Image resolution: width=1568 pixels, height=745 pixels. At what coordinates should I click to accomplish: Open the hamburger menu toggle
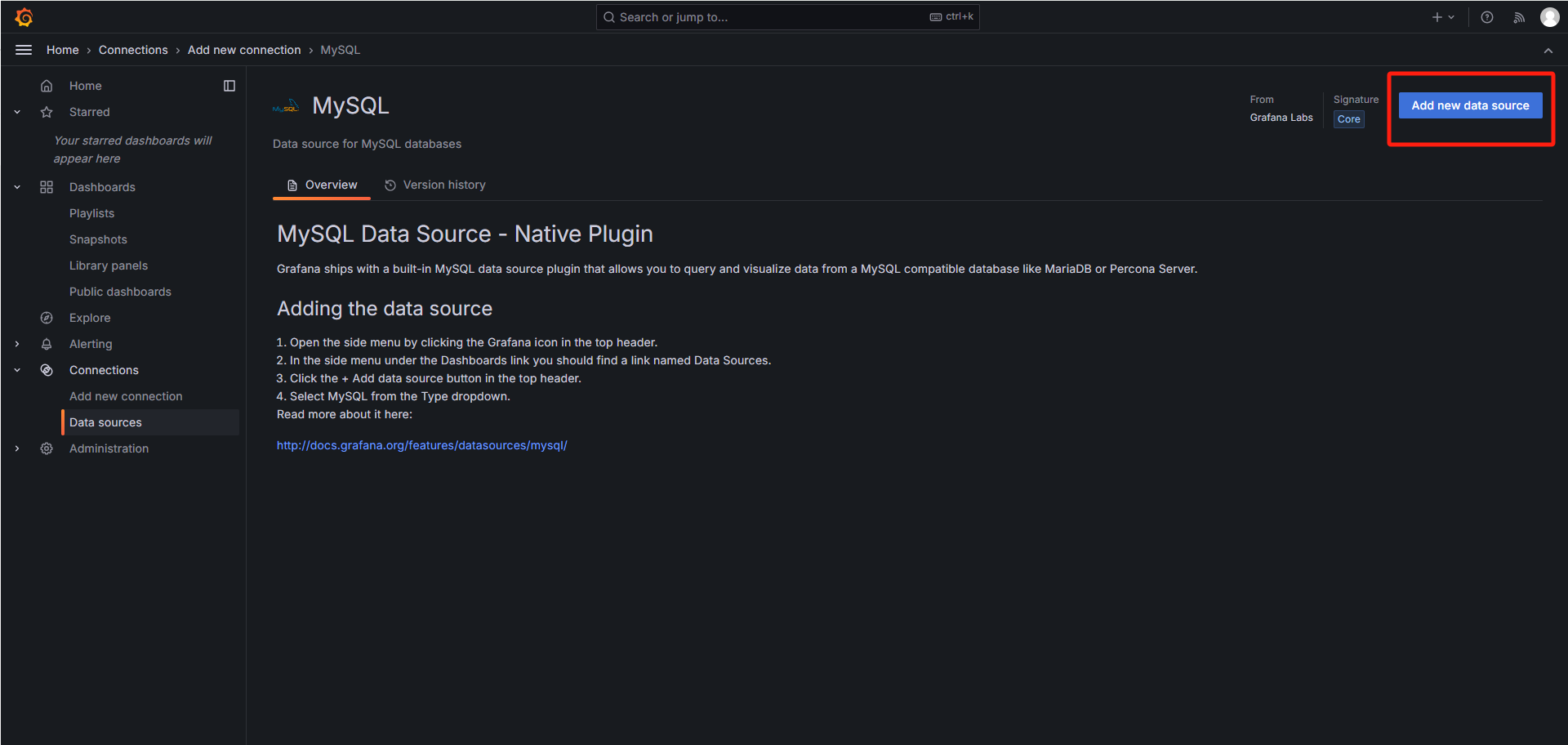point(24,50)
